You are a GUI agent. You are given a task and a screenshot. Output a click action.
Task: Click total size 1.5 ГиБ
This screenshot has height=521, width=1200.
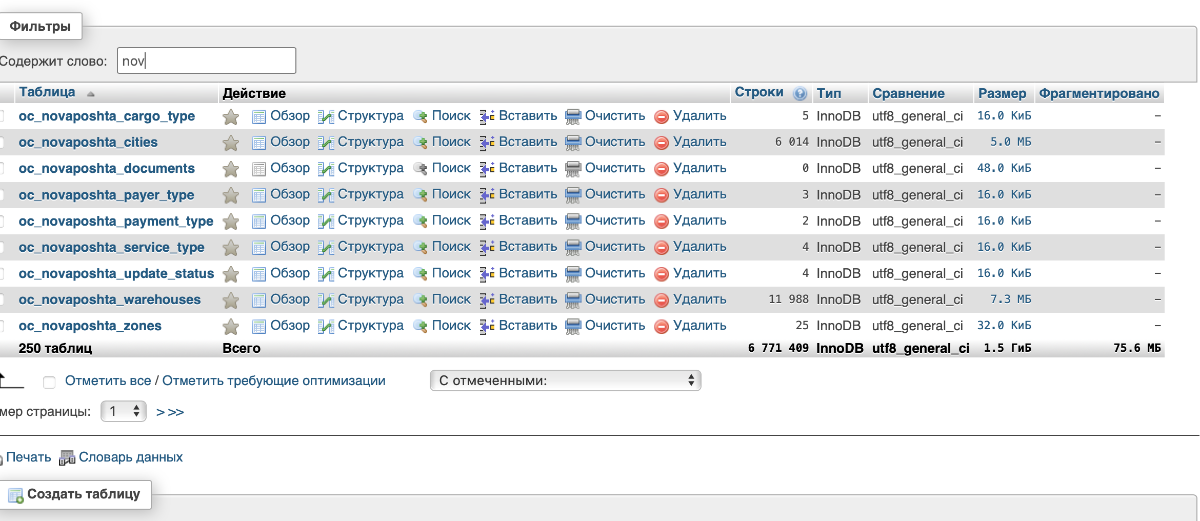coord(1007,349)
